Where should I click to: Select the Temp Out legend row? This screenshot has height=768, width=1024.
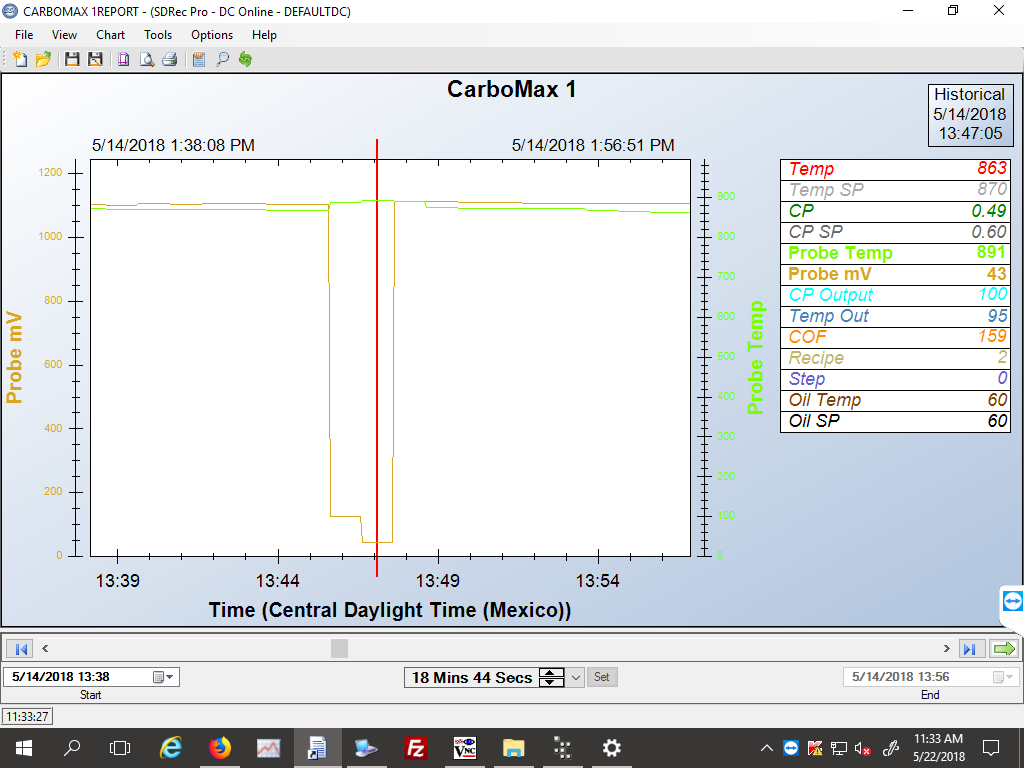pos(895,316)
